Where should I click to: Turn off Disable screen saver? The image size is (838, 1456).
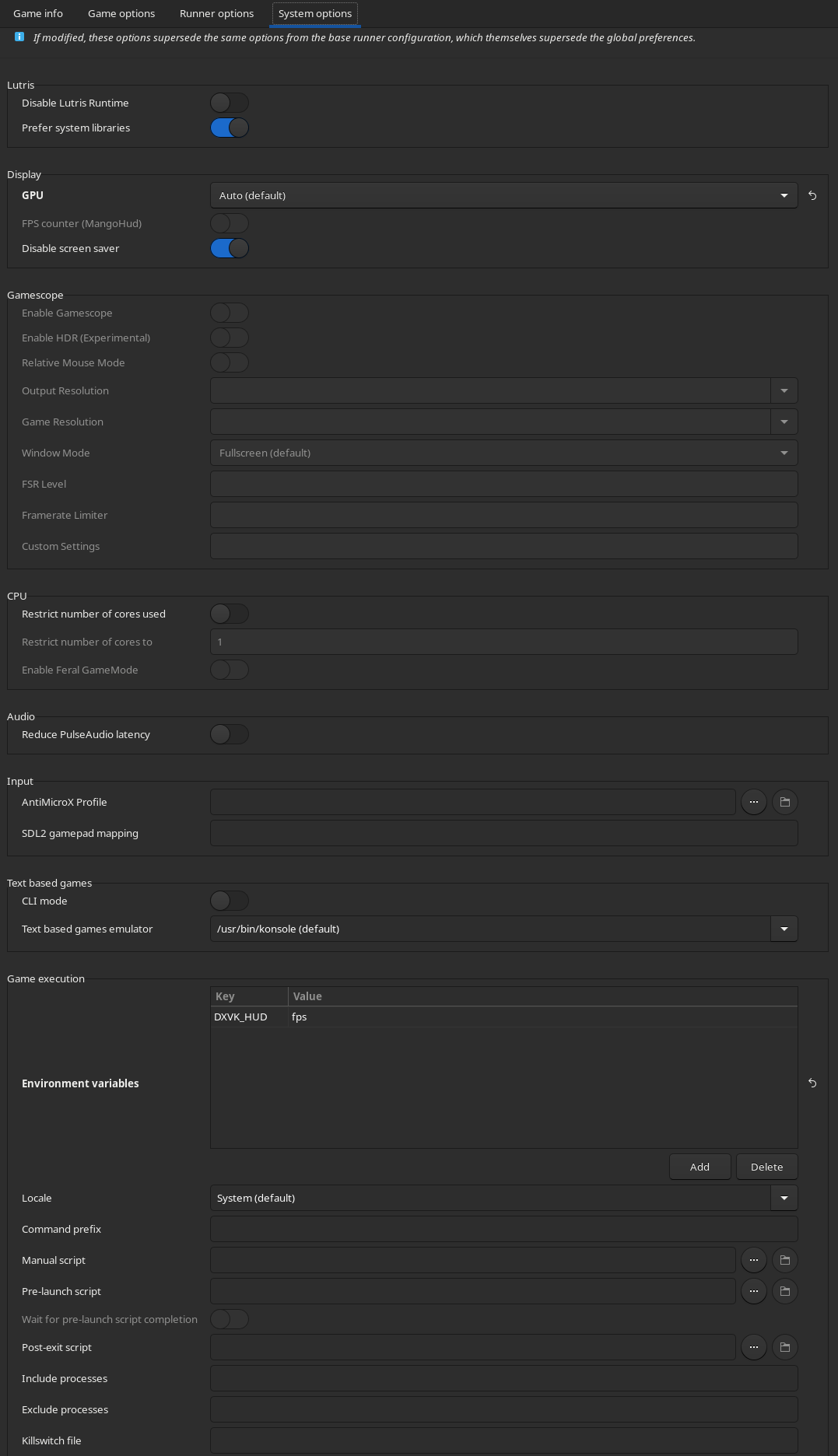coord(230,248)
